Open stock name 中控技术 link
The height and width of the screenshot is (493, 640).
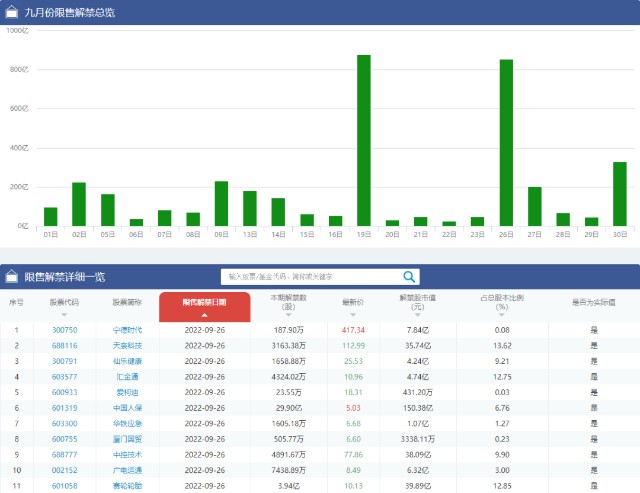(127, 455)
